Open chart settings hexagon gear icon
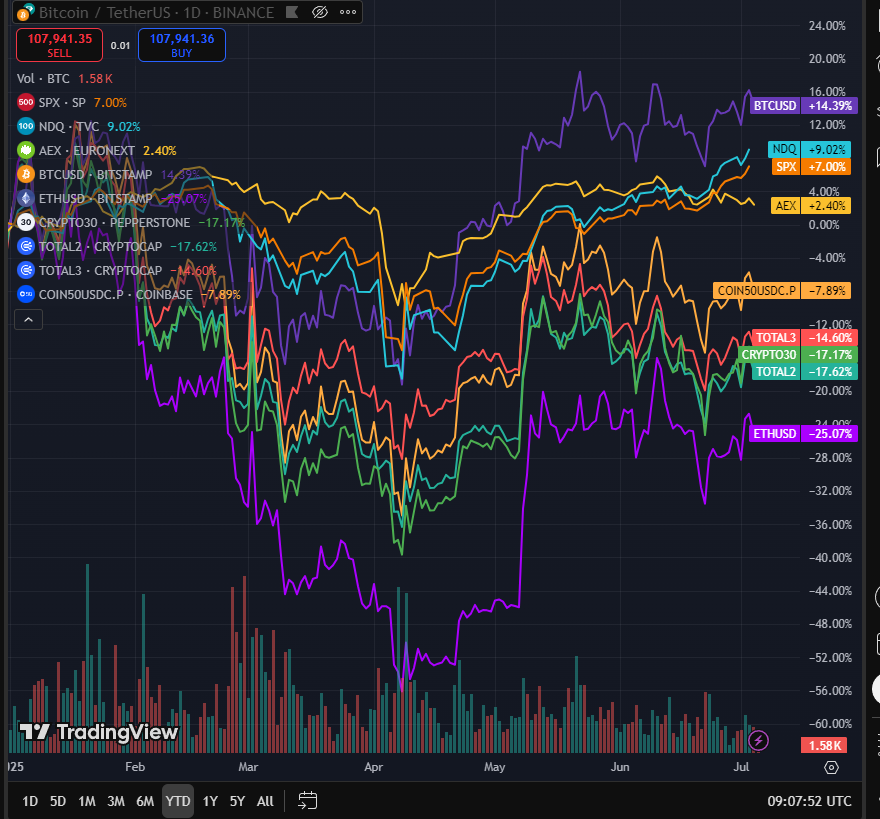Image resolution: width=880 pixels, height=819 pixels. (831, 767)
